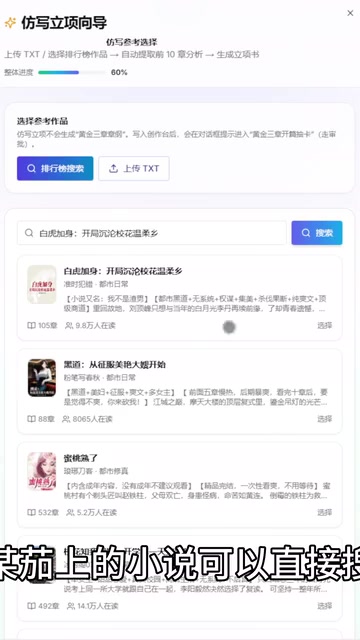Click the title 白虎加身：开局沉沦校花温柔乡 in results

123,271
